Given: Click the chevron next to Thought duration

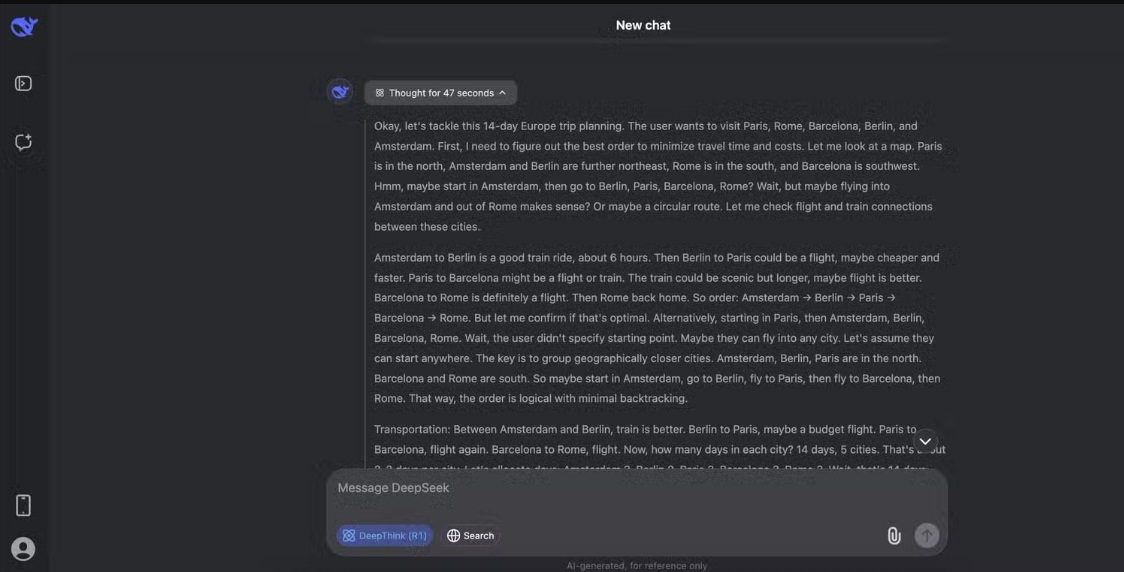Looking at the screenshot, I should click(x=502, y=93).
